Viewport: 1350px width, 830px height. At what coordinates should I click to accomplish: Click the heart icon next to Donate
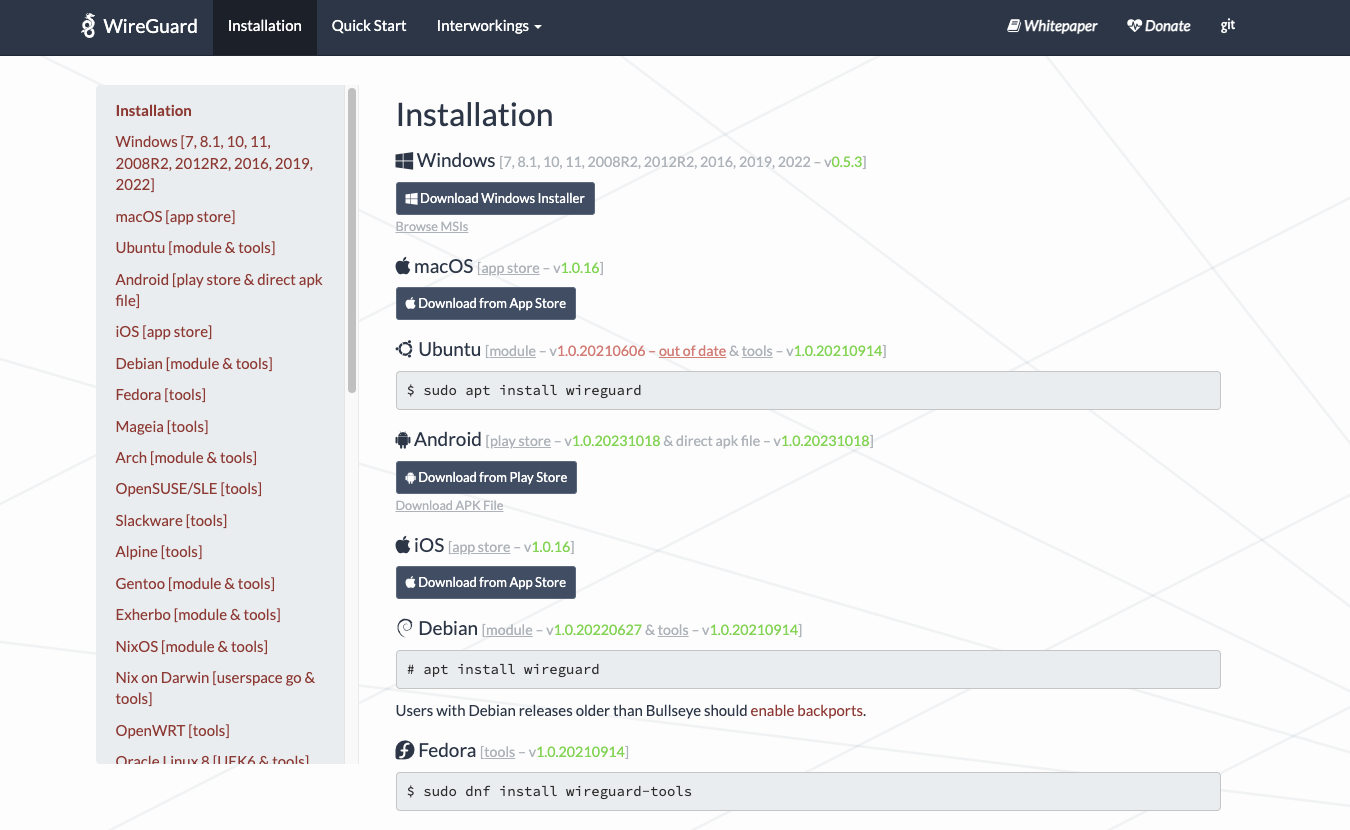[x=1134, y=26]
